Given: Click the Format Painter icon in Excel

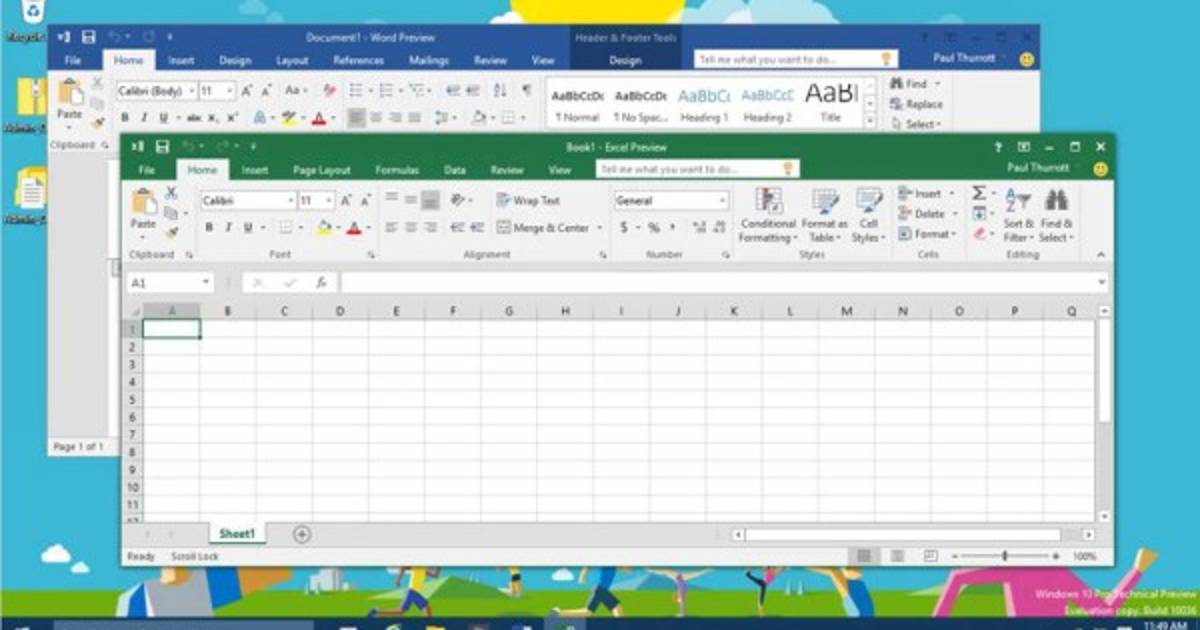Looking at the screenshot, I should pos(171,232).
